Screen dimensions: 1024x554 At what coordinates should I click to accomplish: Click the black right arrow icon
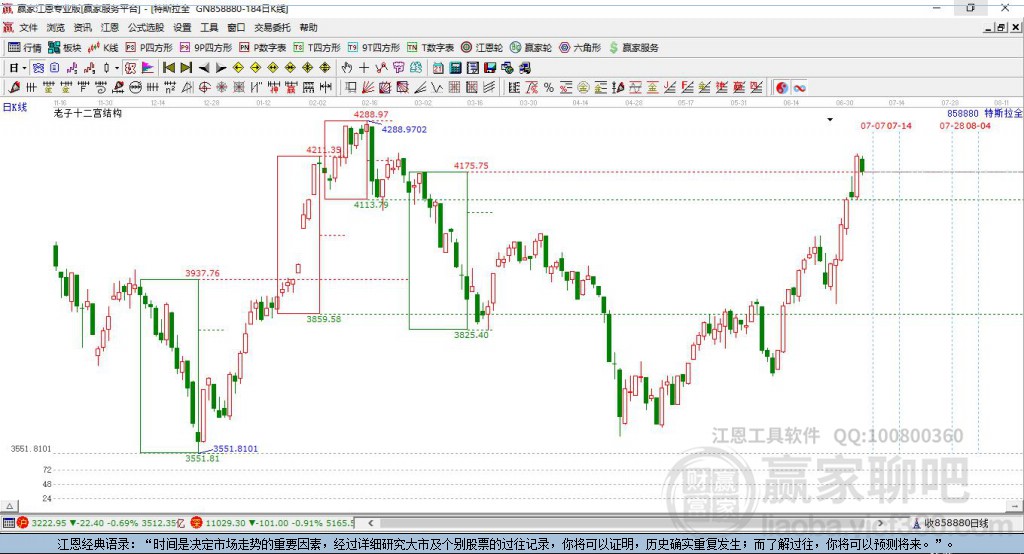point(221,68)
